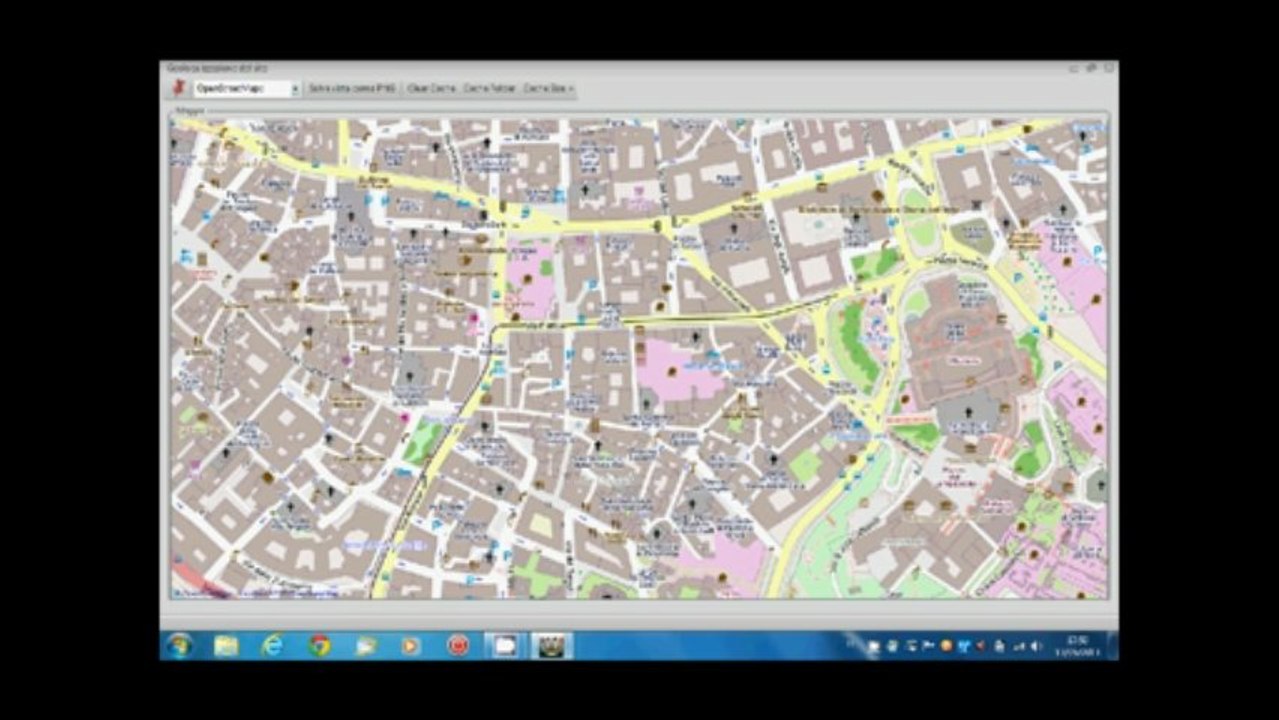The height and width of the screenshot is (720, 1279).
Task: Click the 'Salva vista come PNG' button
Action: coord(351,89)
